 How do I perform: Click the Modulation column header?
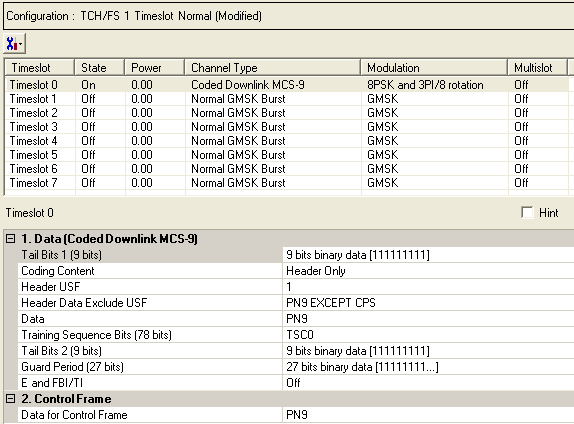click(434, 68)
